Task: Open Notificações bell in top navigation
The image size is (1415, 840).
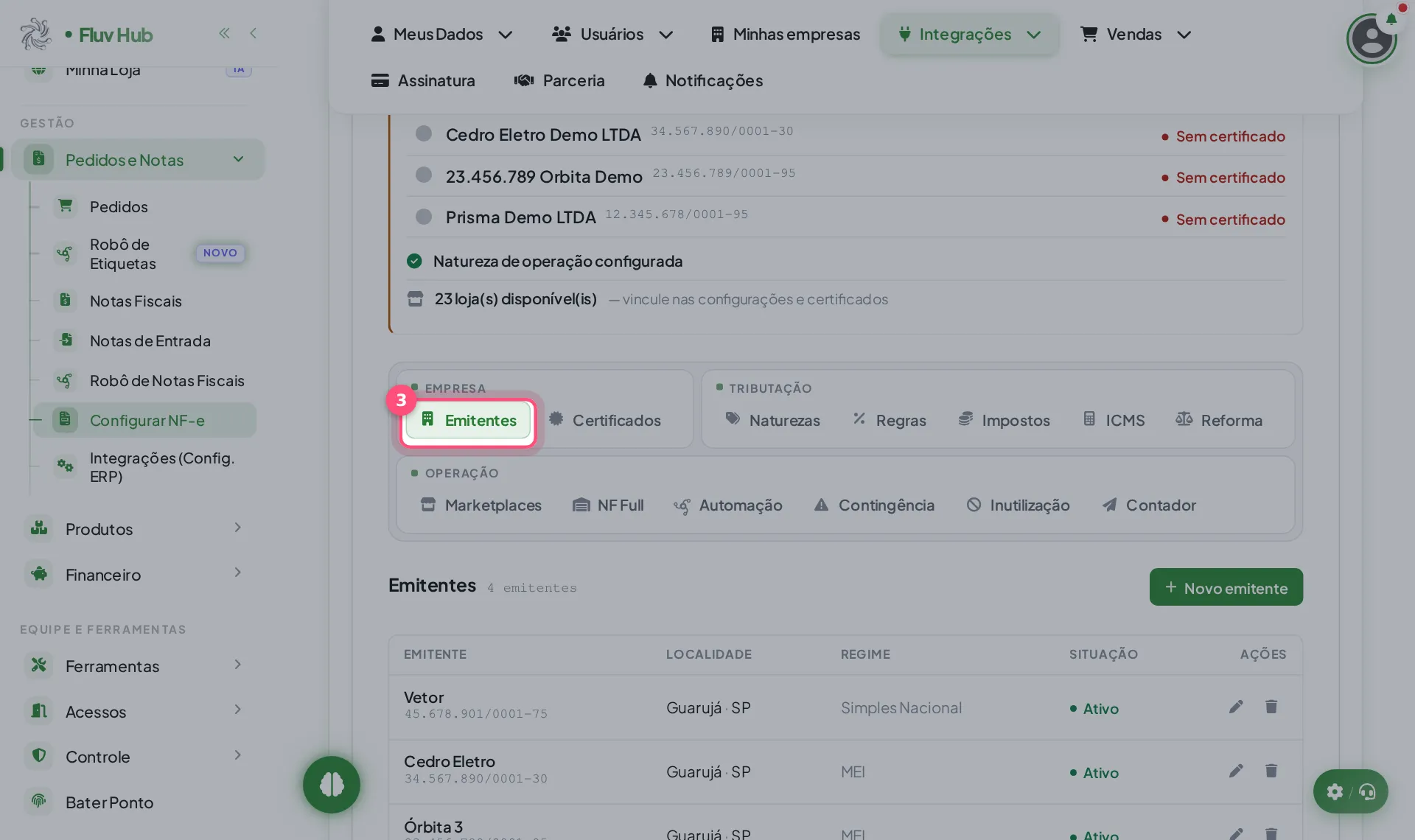Action: point(702,80)
